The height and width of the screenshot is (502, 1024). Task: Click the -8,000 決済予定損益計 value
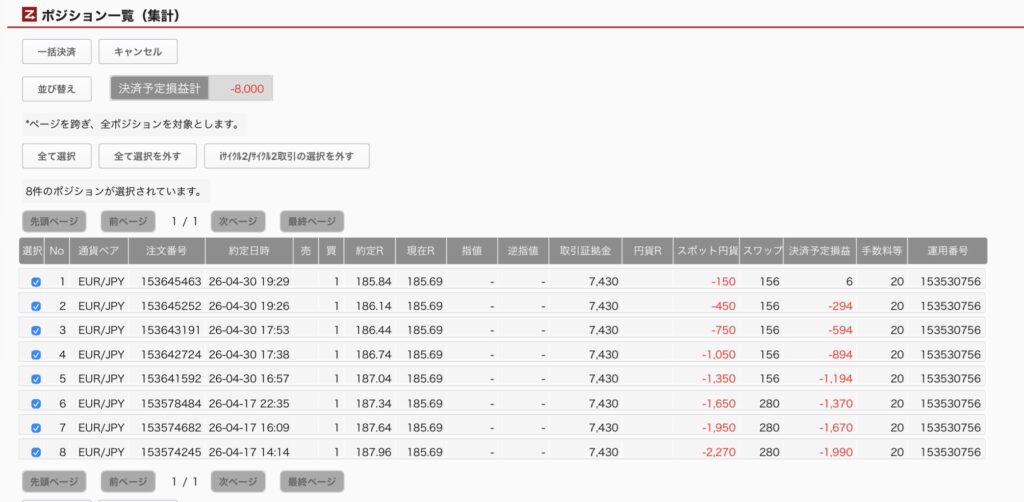[247, 89]
